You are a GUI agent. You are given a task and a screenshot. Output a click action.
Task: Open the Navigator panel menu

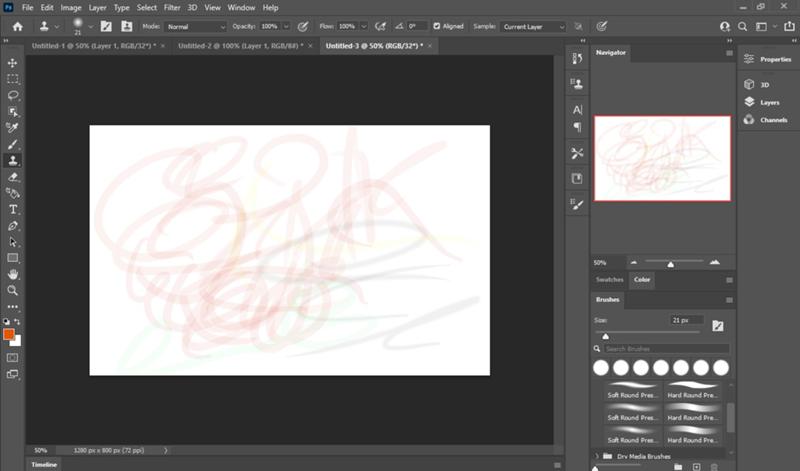729,53
